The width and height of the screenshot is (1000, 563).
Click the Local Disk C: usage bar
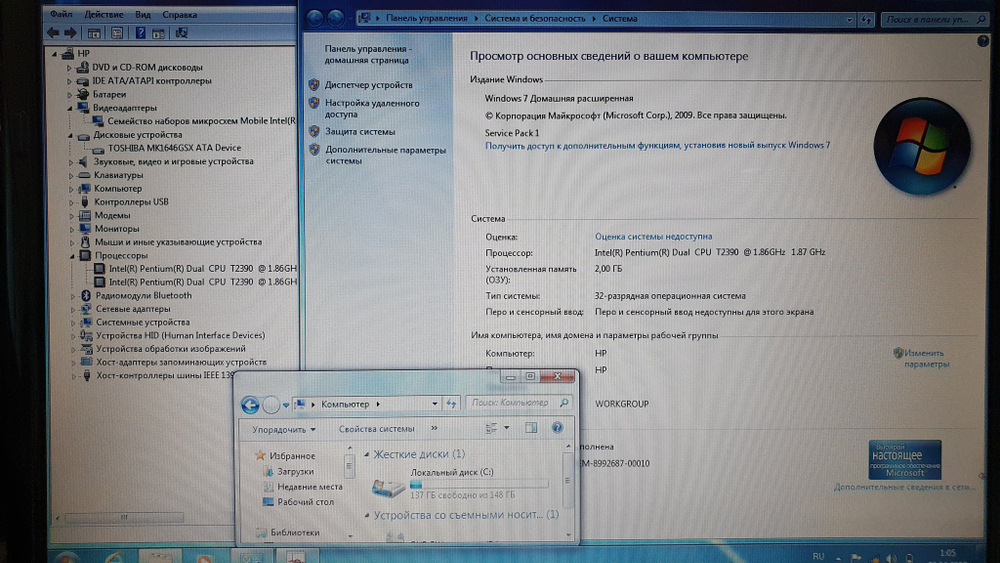click(x=479, y=485)
